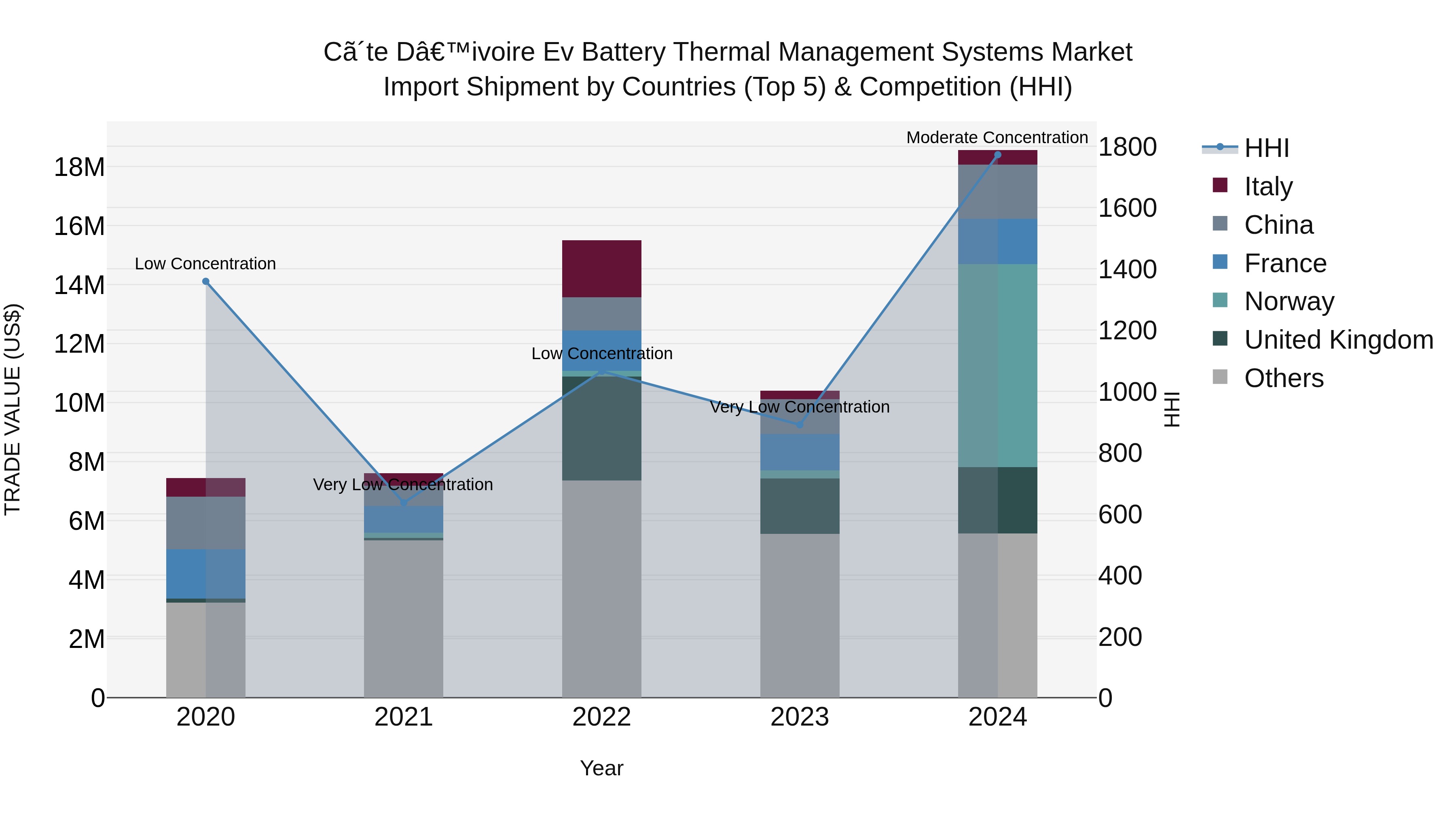
Task: Click the 'Moderate Concentration' annotation
Action: 997,138
